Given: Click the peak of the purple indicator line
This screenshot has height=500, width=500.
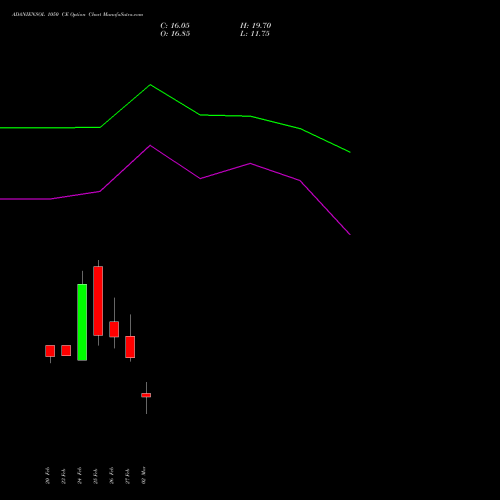Looking at the screenshot, I should tap(150, 145).
